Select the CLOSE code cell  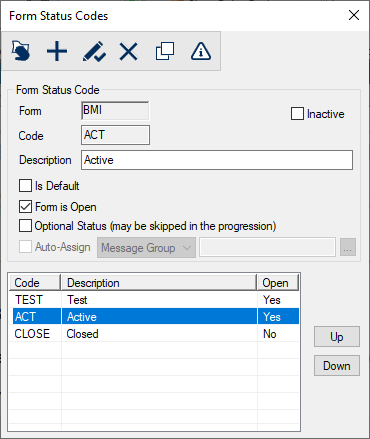pyautogui.click(x=35, y=333)
